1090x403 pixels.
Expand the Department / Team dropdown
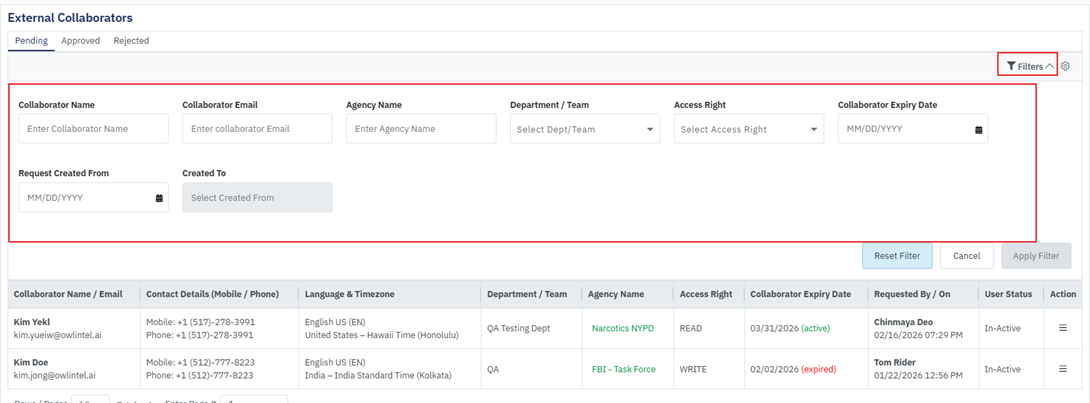(585, 129)
